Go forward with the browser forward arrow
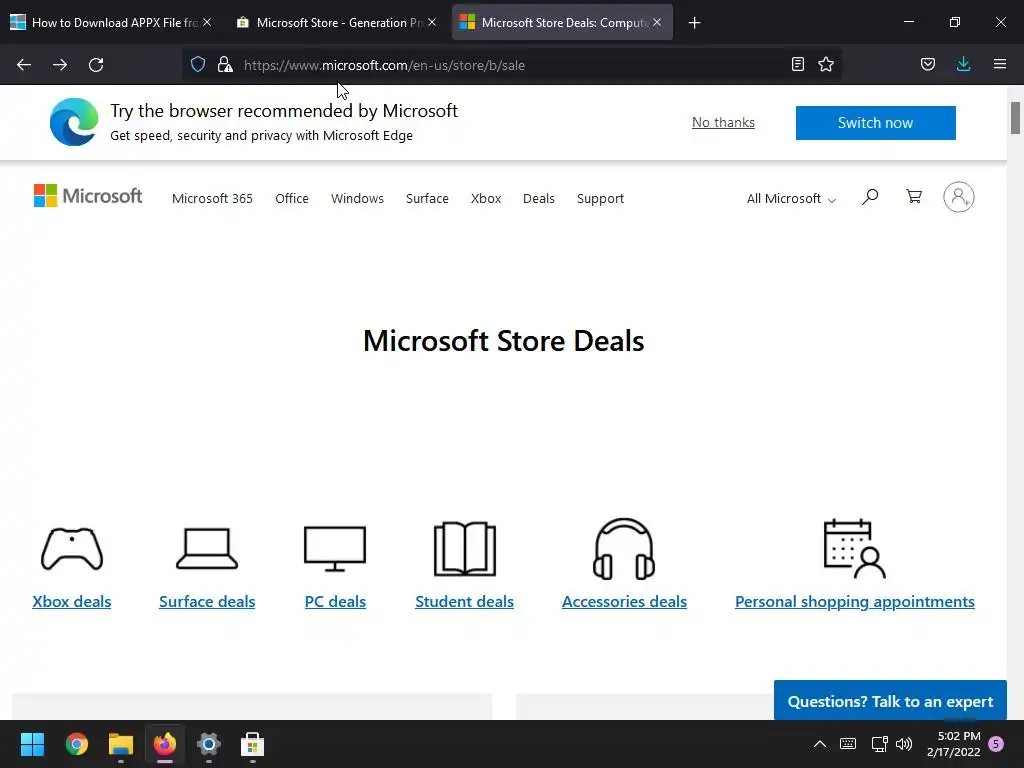 [60, 65]
